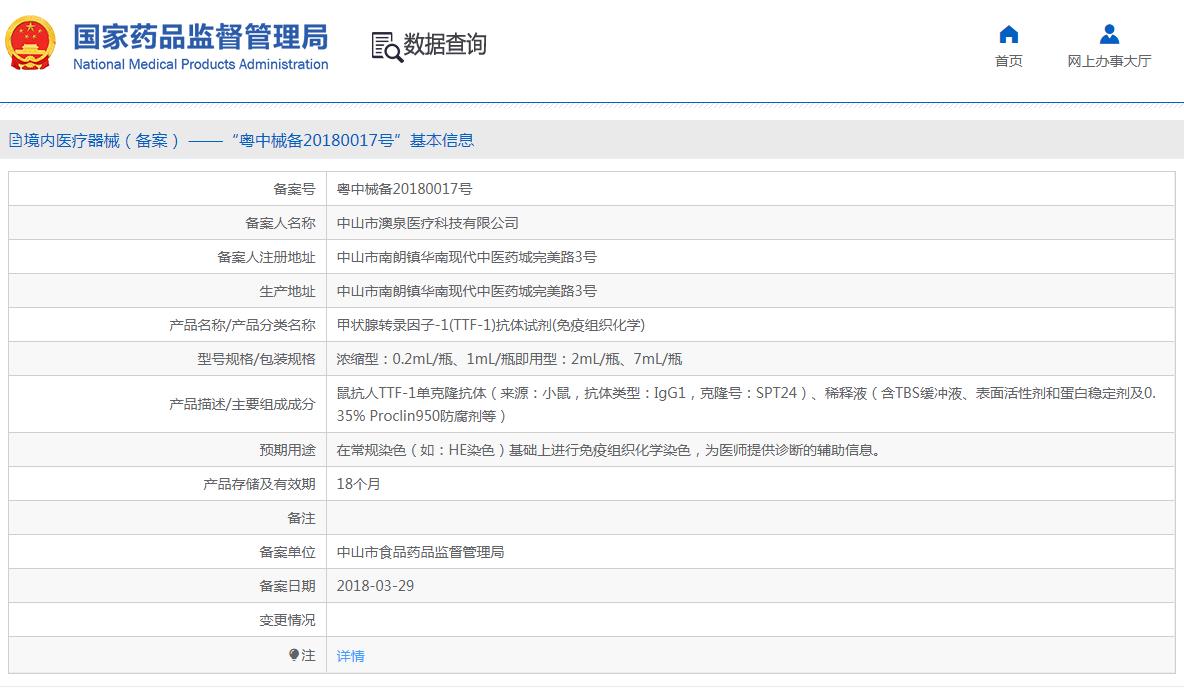Click company name 中山市澳泉医疗科技有限公司
The image size is (1184, 690).
tap(427, 223)
